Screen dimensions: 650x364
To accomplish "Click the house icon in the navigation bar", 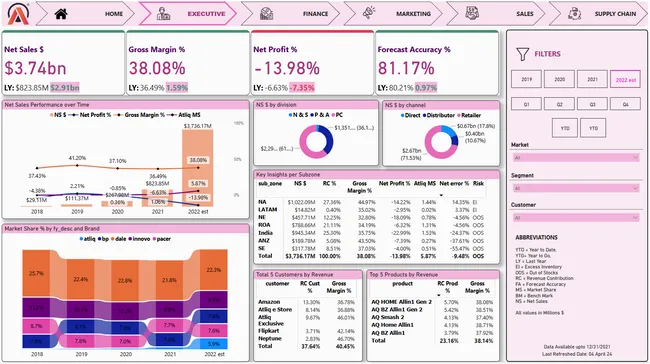I will tap(61, 14).
